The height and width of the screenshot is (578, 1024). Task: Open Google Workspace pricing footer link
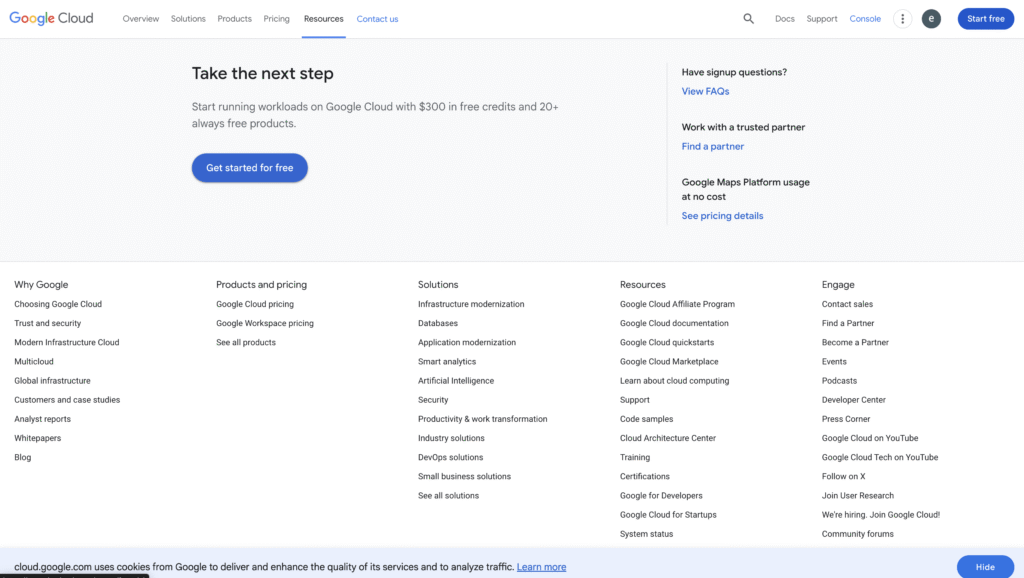pyautogui.click(x=265, y=323)
